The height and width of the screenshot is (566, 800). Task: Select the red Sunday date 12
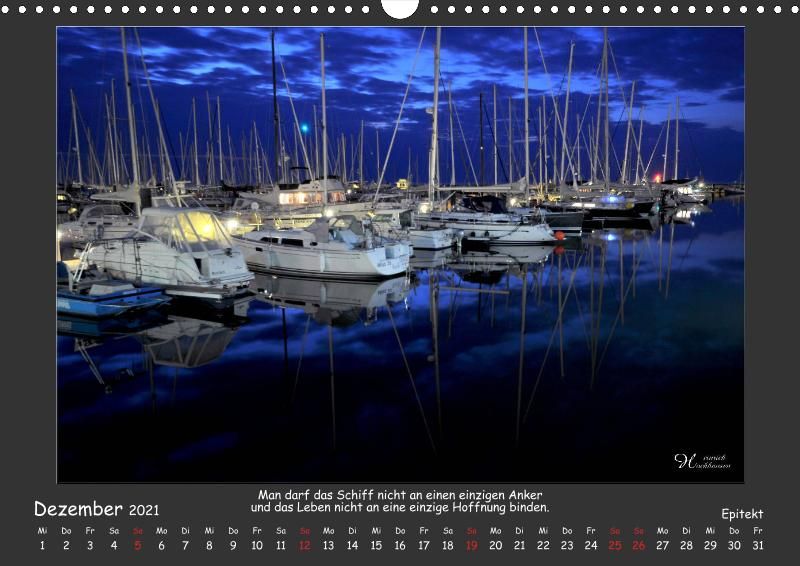(305, 545)
